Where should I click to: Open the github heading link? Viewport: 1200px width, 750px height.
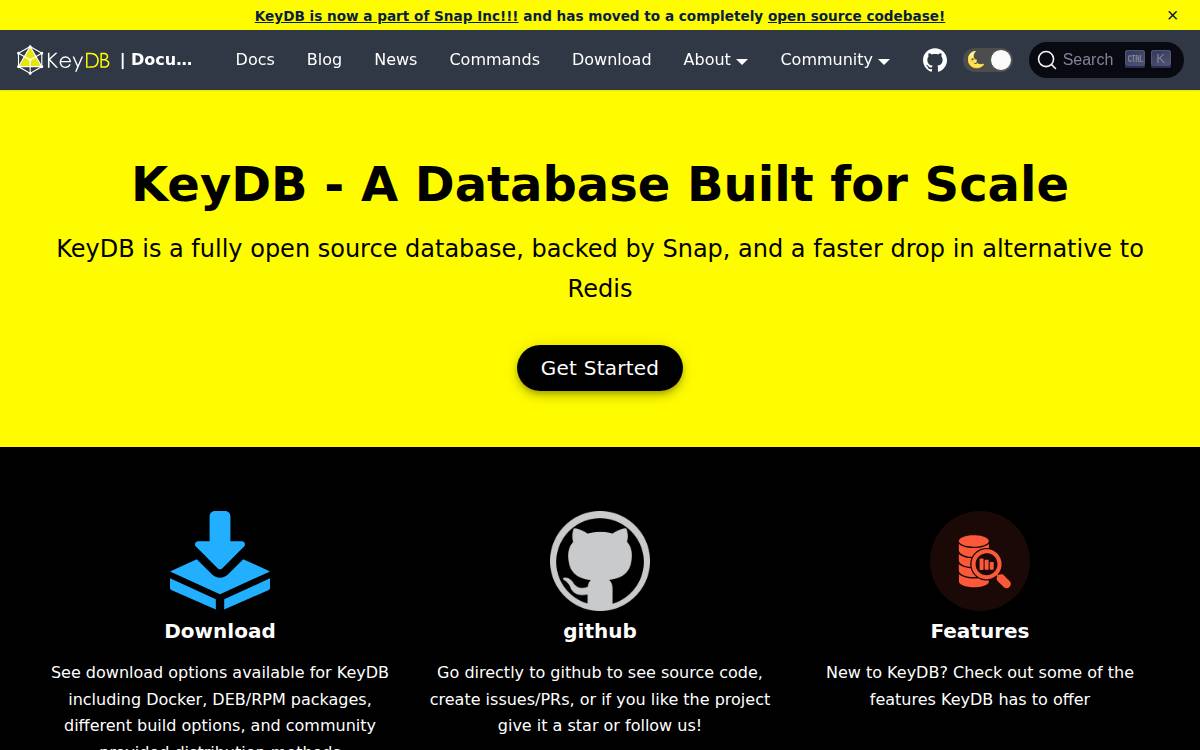600,631
